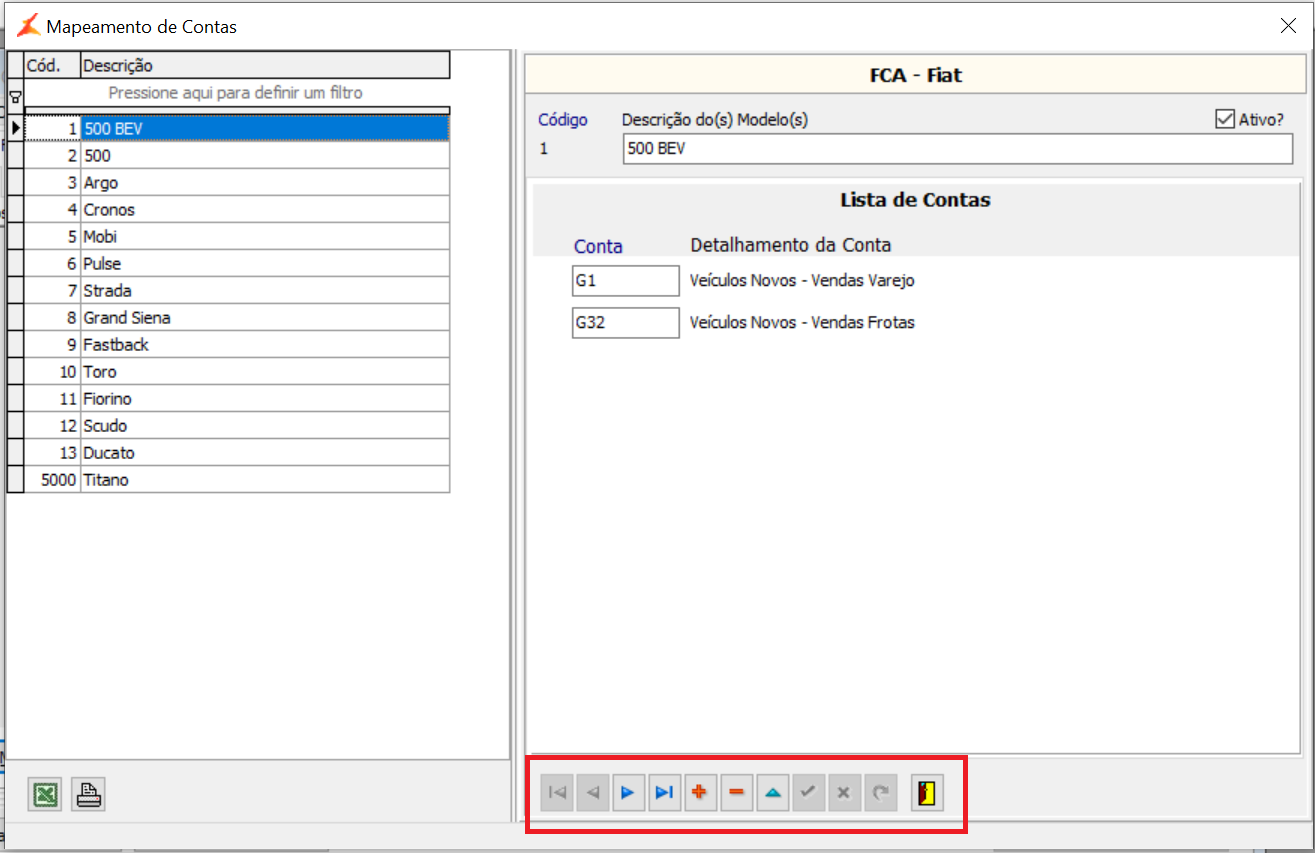Go to first record navigator button

(557, 793)
